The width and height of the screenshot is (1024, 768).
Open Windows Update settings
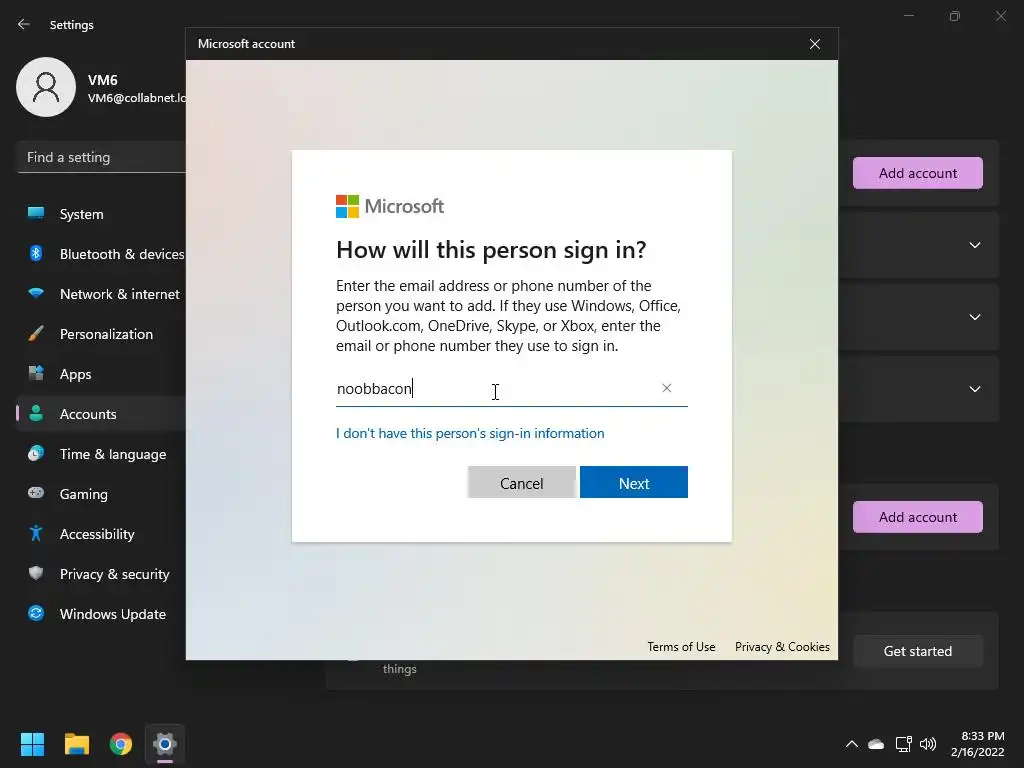point(101,614)
